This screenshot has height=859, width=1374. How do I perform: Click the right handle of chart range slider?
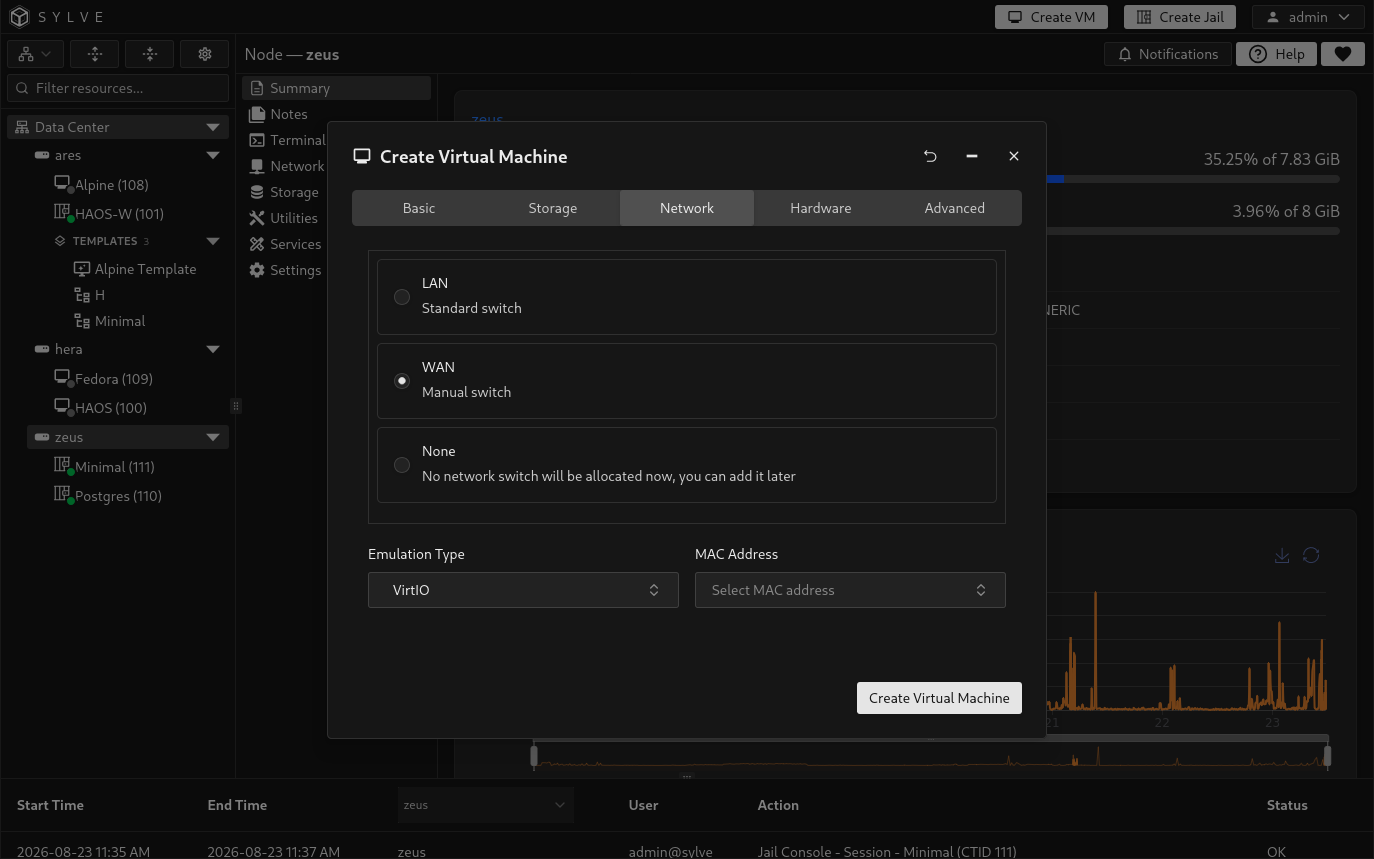point(1328,755)
